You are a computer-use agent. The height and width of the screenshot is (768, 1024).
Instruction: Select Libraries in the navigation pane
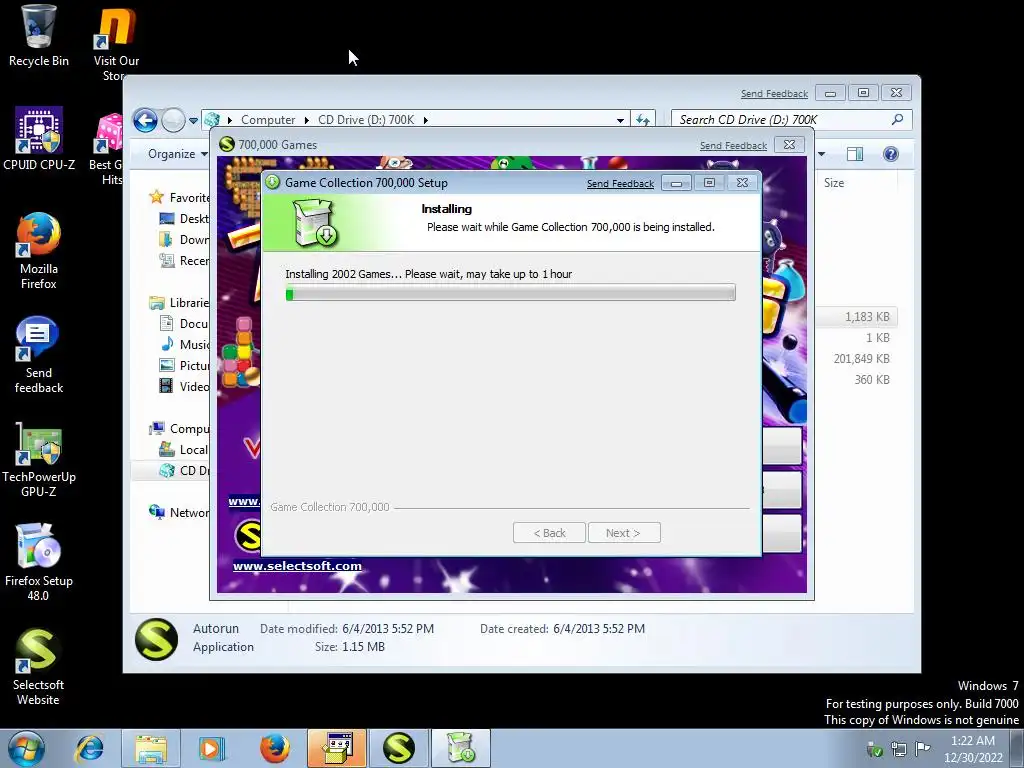coord(179,302)
